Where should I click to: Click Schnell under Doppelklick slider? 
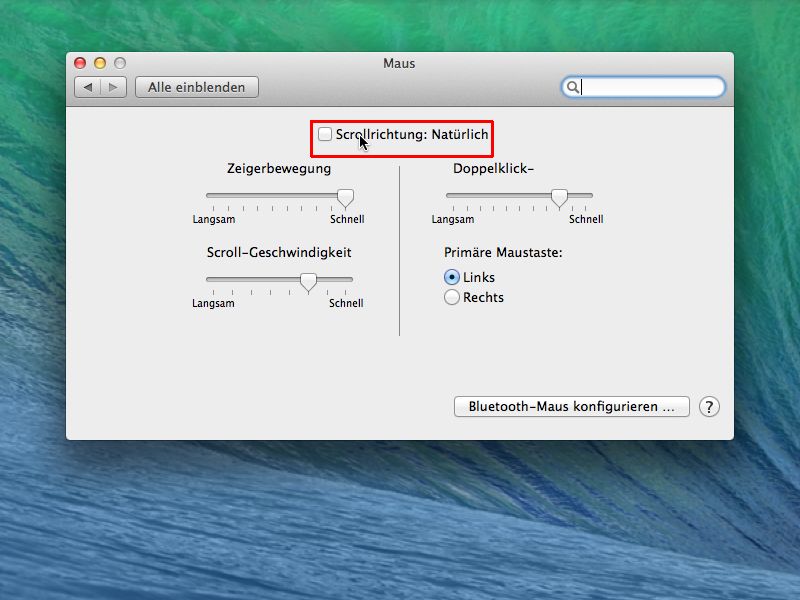coord(586,219)
